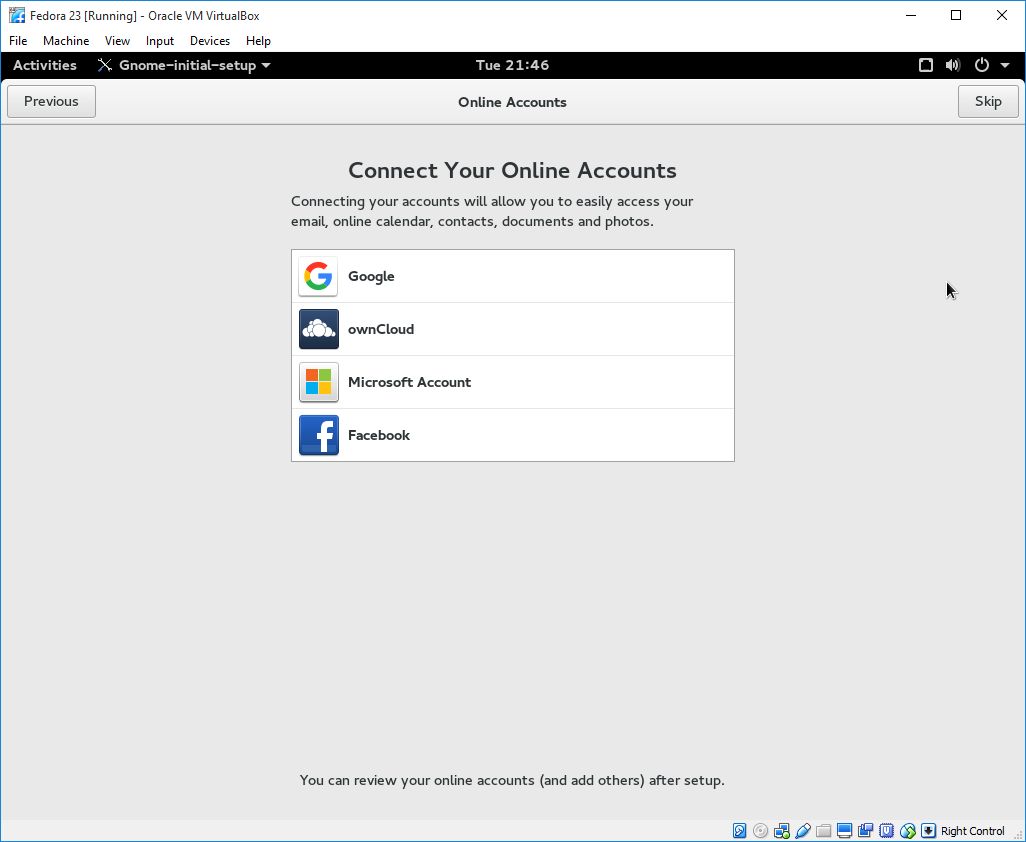Go back with the Previous button
1026x842 pixels.
pyautogui.click(x=51, y=101)
